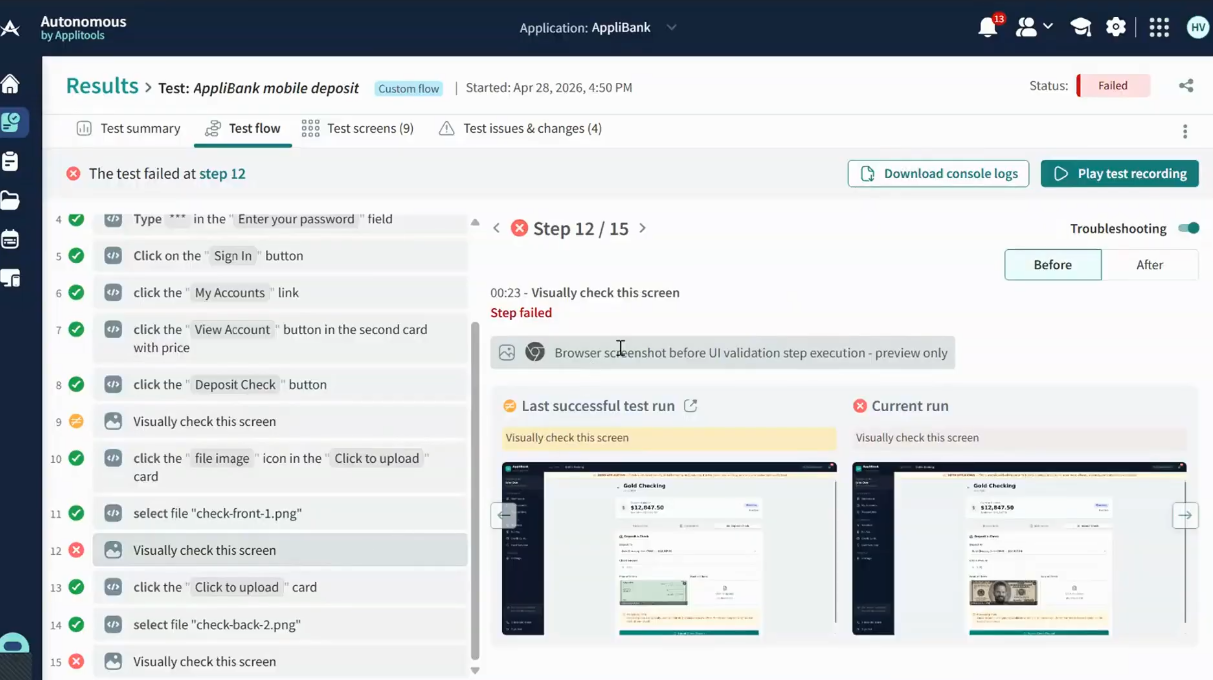Select the Before view button
The height and width of the screenshot is (680, 1213).
[1053, 265]
